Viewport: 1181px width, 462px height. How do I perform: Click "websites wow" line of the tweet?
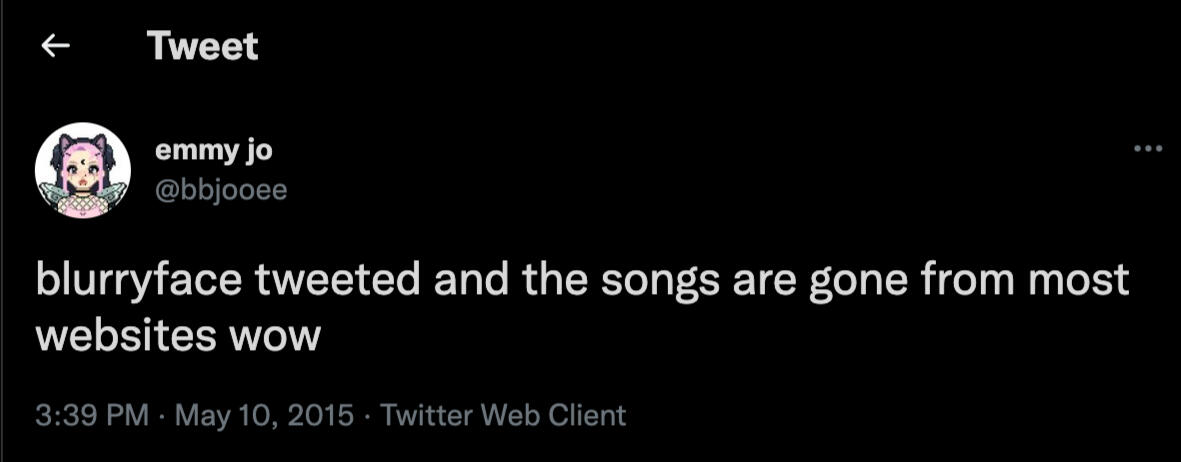pos(177,336)
